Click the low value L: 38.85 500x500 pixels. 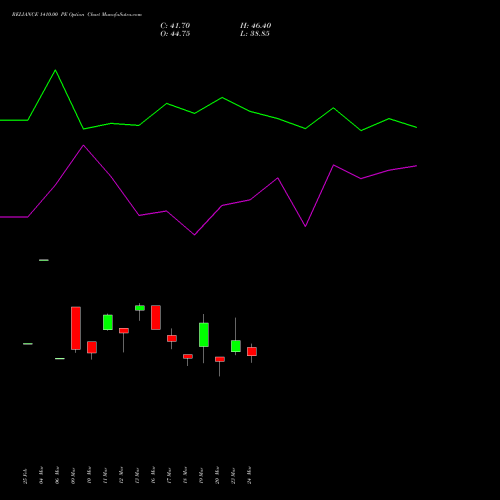255,34
